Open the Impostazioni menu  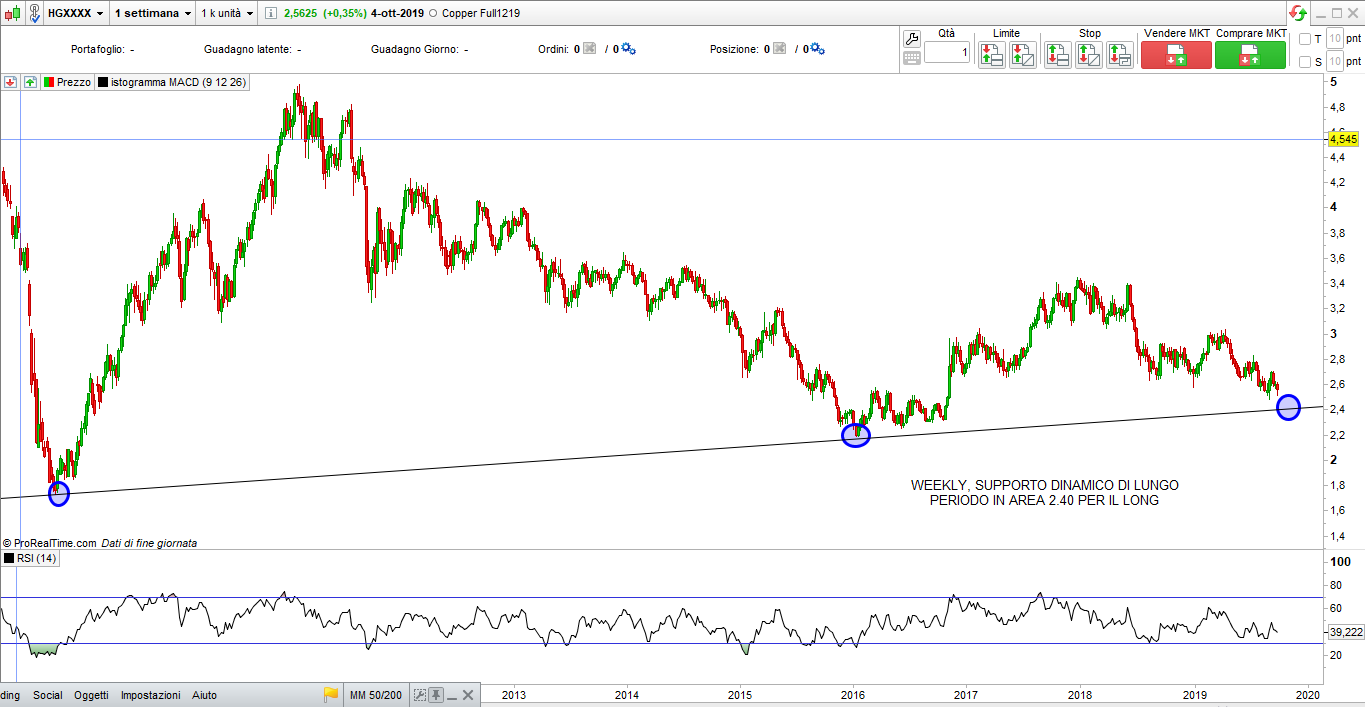click(151, 695)
